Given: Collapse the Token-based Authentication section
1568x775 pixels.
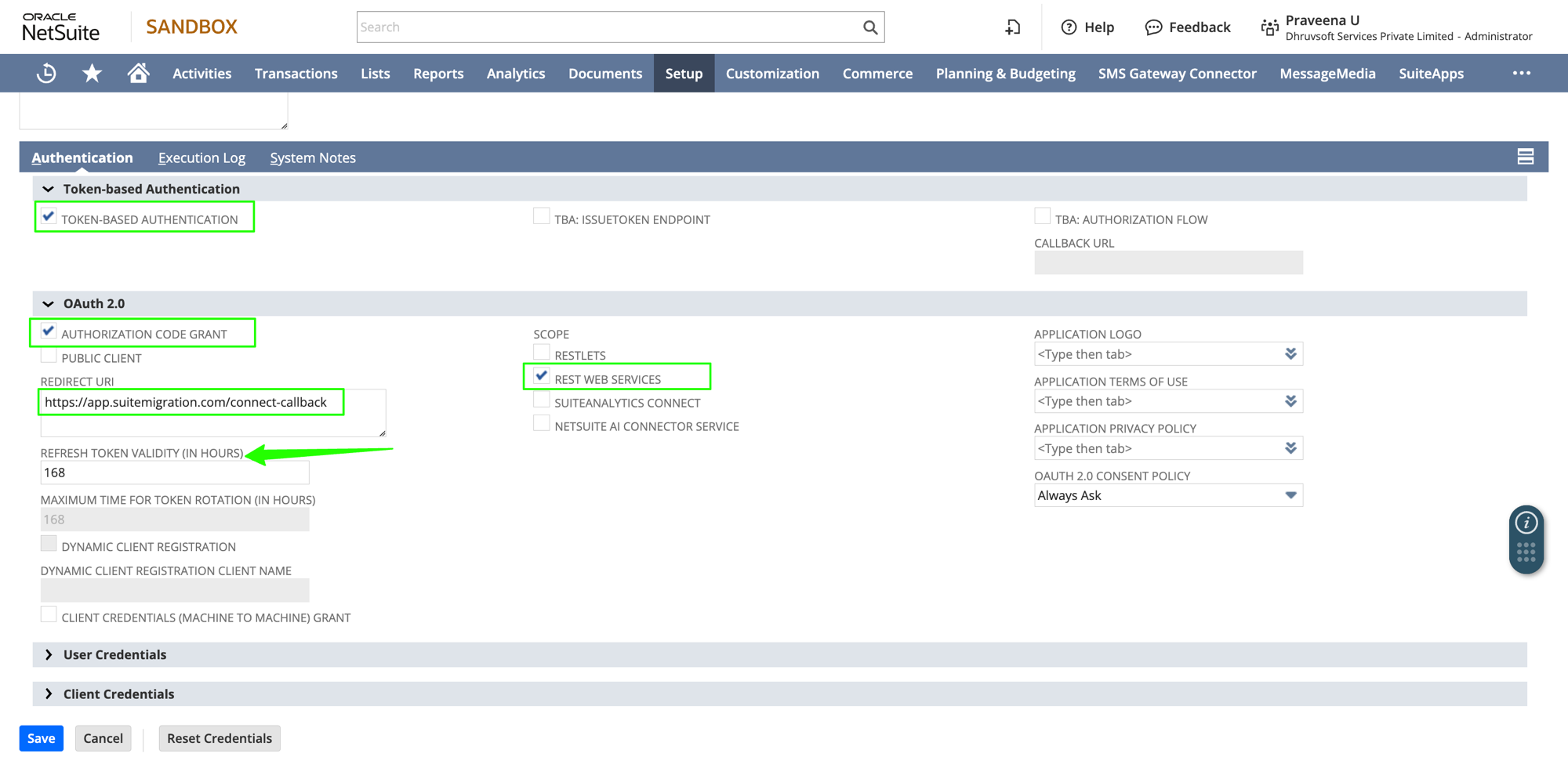Looking at the screenshot, I should [x=48, y=189].
